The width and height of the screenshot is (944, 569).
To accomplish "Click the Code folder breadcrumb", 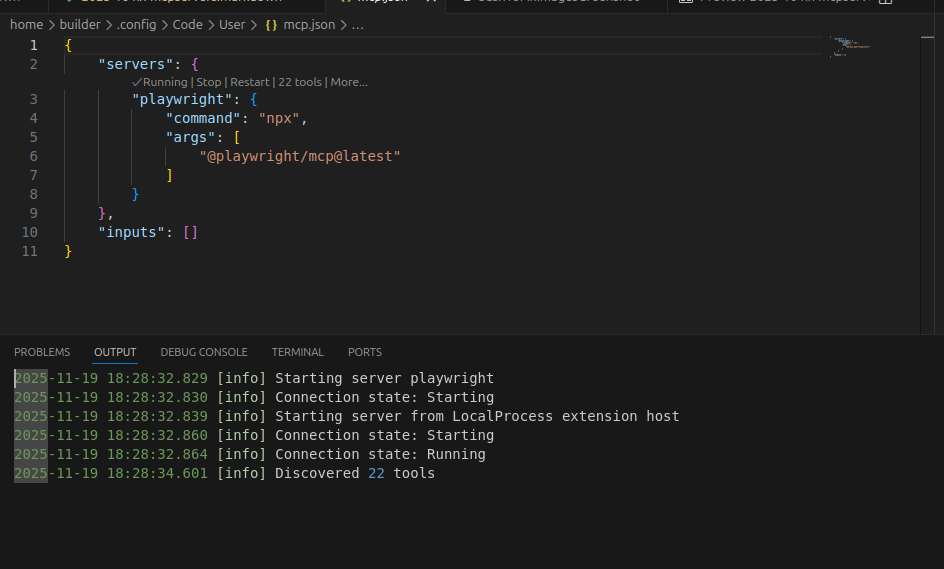I will (187, 24).
